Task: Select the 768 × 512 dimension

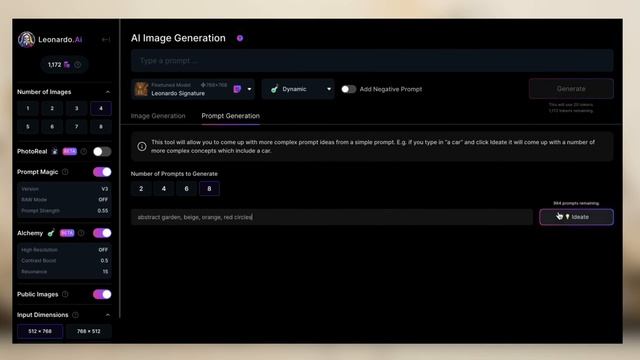Action: pos(89,331)
